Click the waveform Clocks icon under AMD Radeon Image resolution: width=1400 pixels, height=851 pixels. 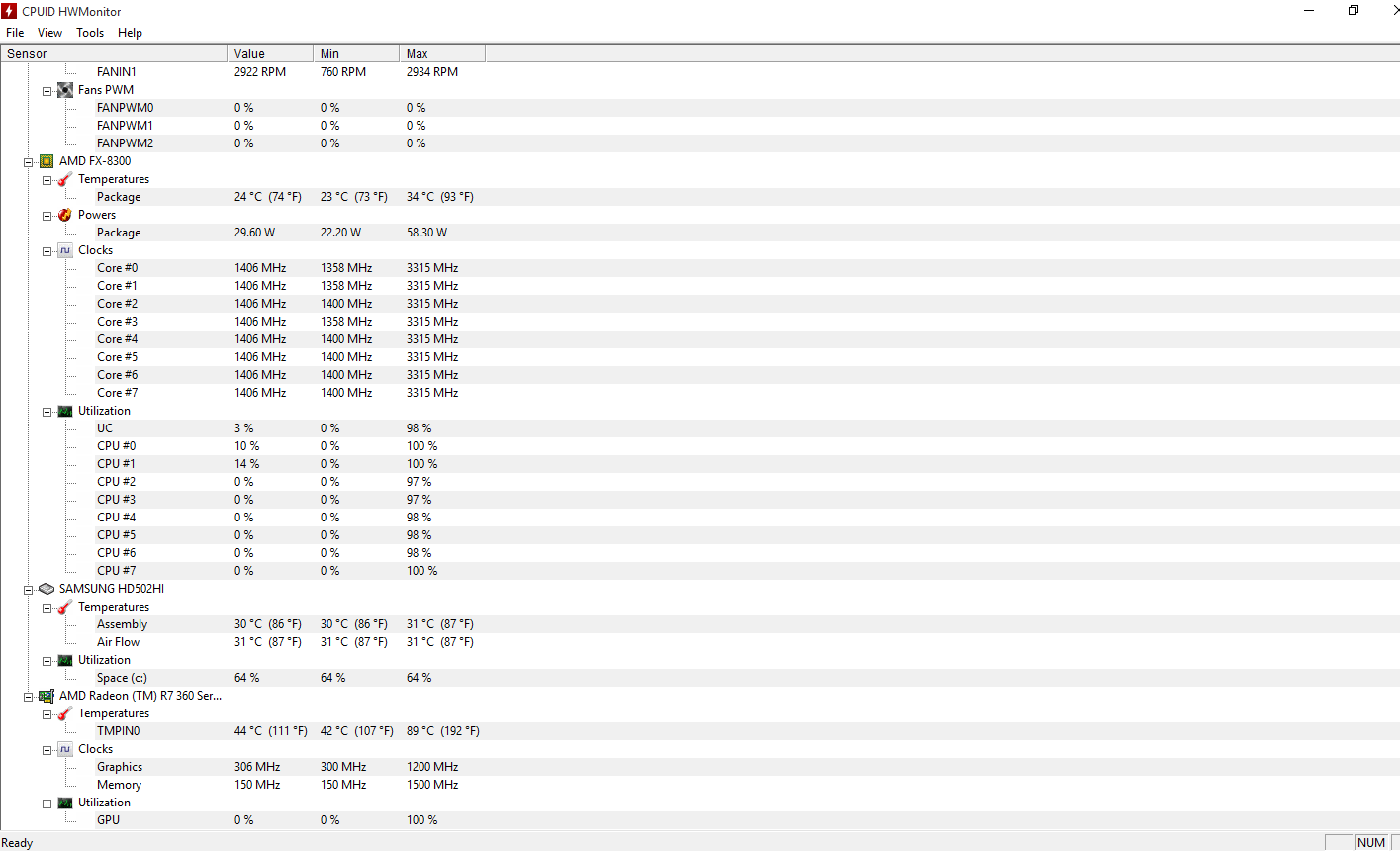(65, 749)
